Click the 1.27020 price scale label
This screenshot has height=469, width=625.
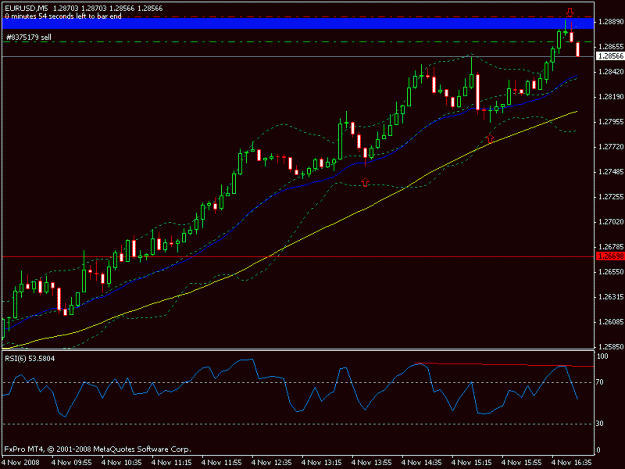[611, 222]
